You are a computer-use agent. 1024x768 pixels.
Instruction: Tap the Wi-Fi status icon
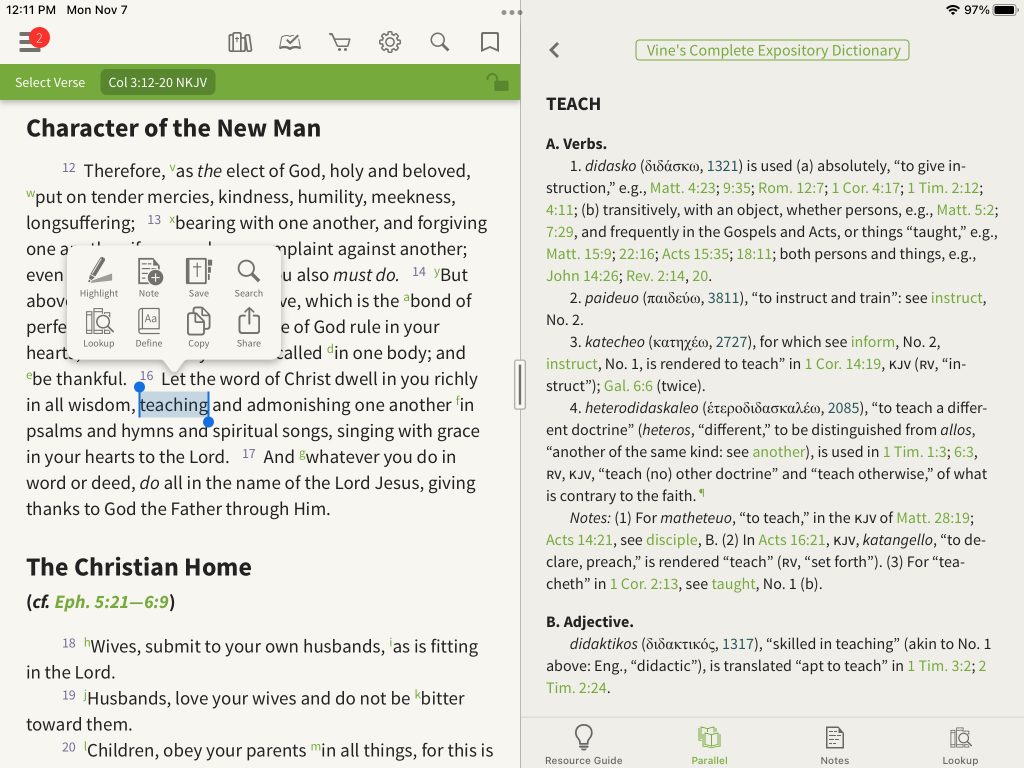point(953,10)
